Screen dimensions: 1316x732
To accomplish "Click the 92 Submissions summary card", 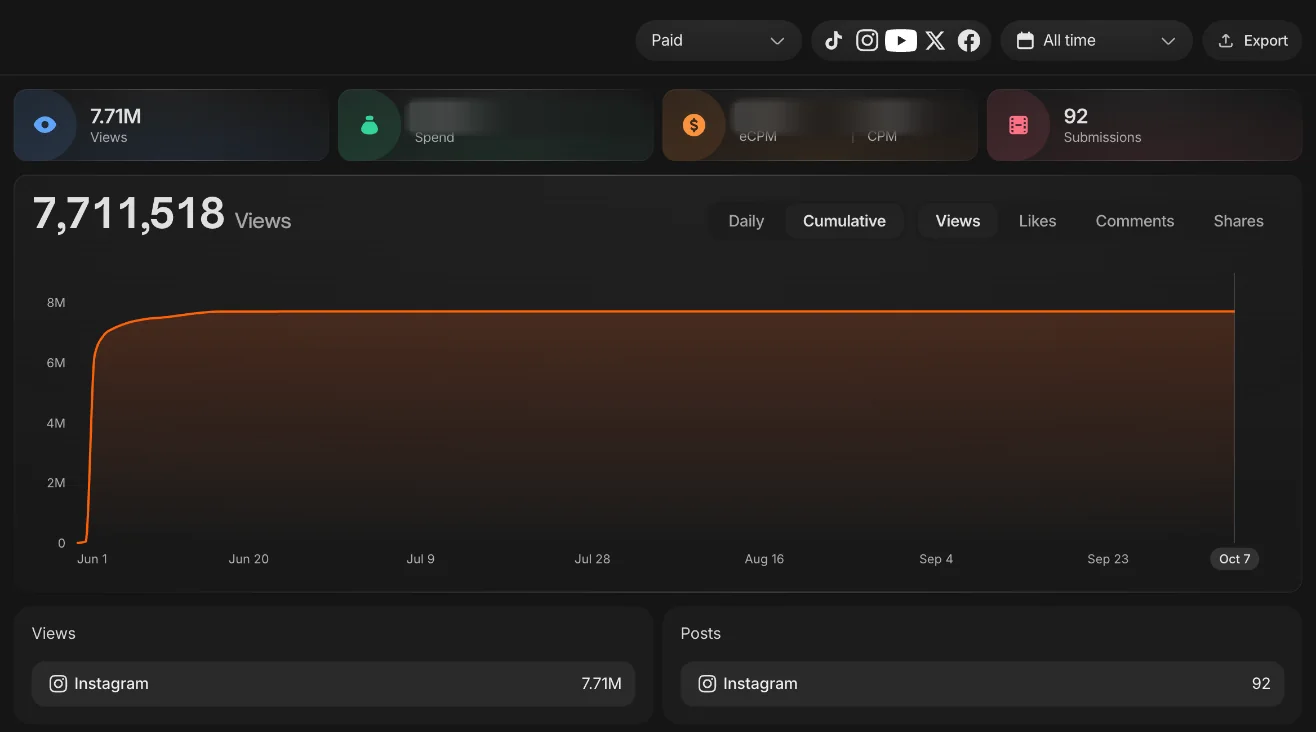I will (x=1144, y=125).
